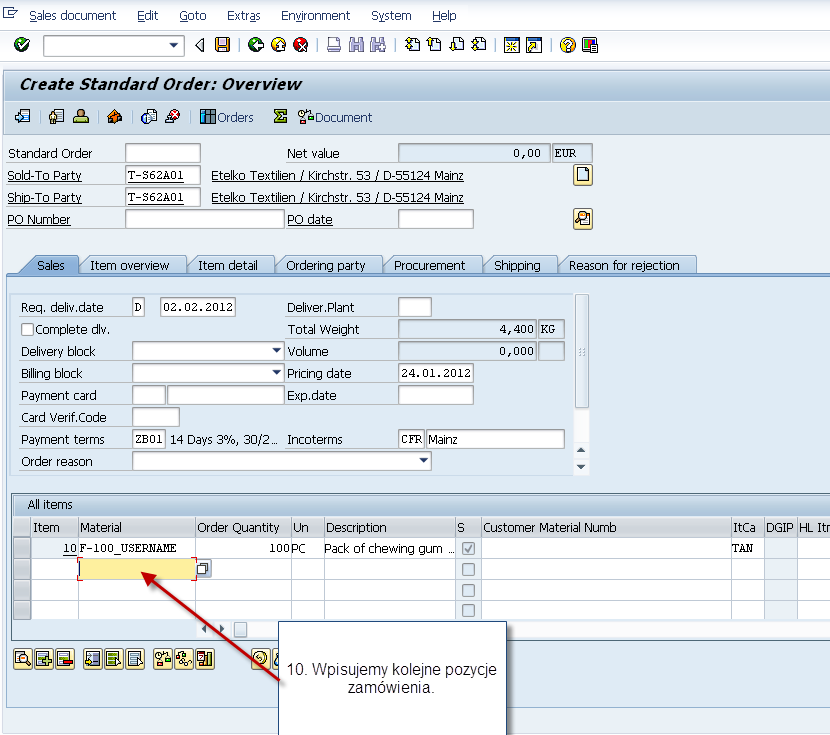This screenshot has height=735, width=830.
Task: Click the PO Number input field
Action: tap(205, 219)
